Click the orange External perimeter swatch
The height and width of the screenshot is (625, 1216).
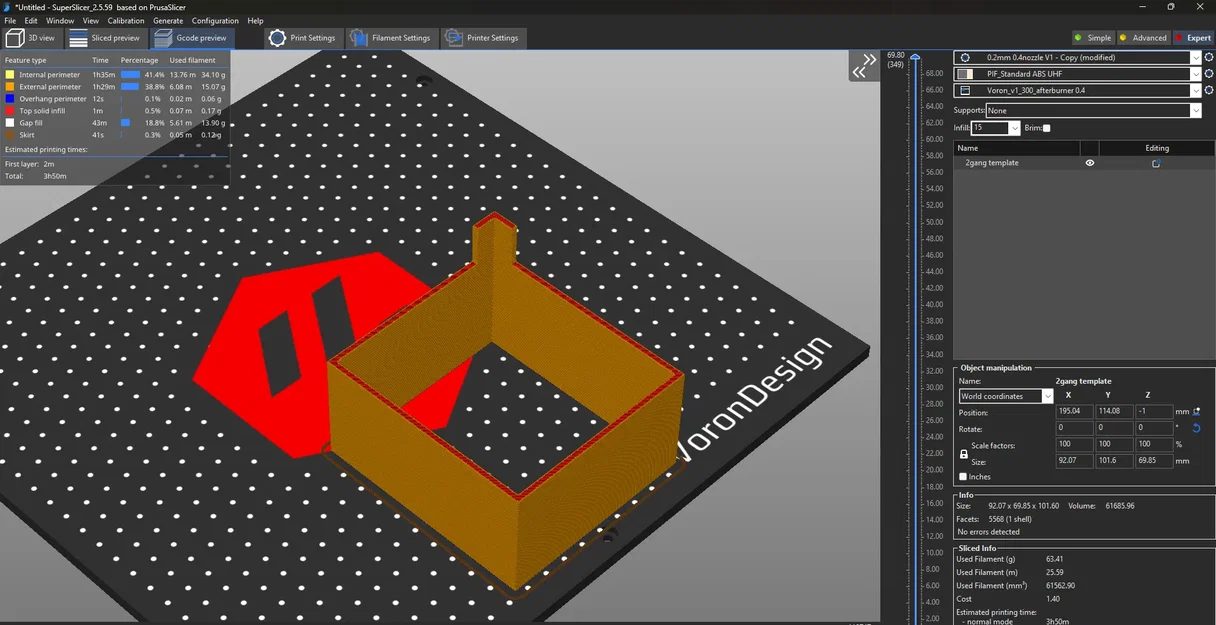pos(10,87)
